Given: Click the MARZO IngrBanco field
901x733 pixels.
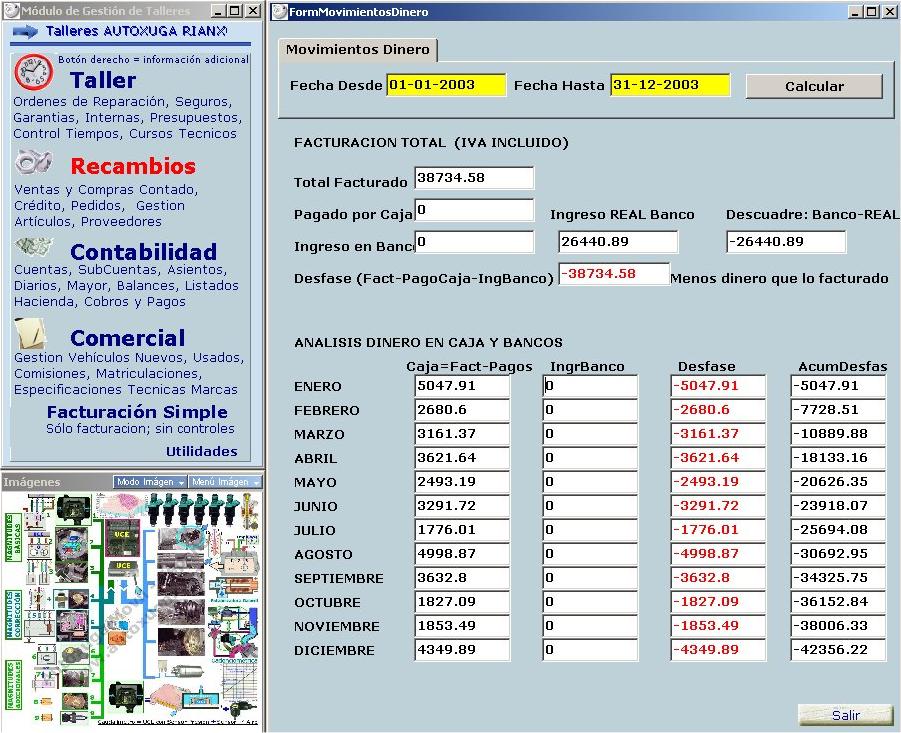Looking at the screenshot, I should point(590,434).
